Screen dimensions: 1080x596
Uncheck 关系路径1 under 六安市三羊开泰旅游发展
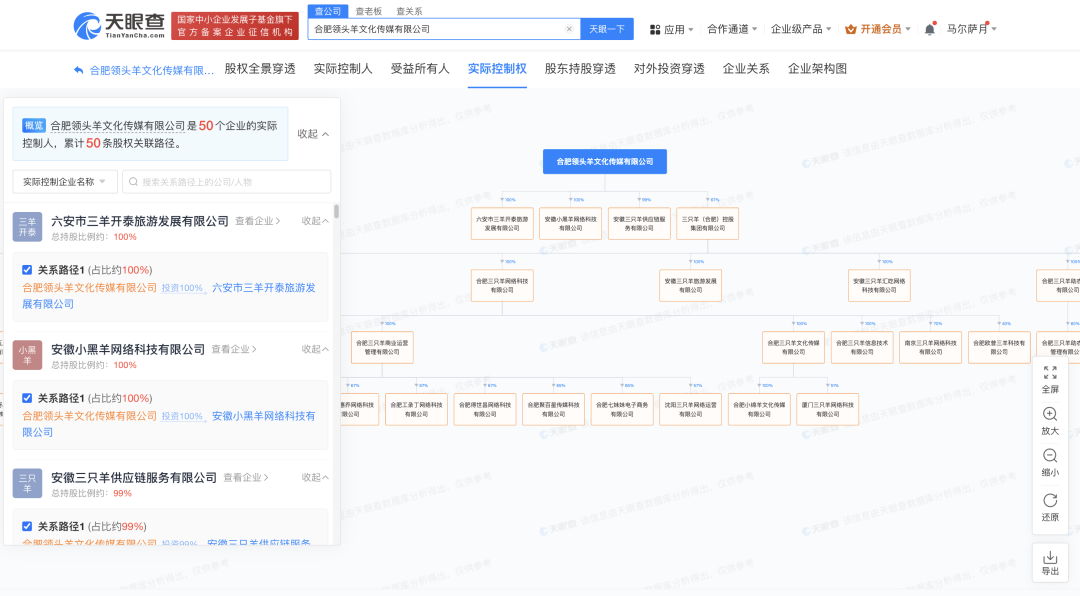click(x=27, y=269)
